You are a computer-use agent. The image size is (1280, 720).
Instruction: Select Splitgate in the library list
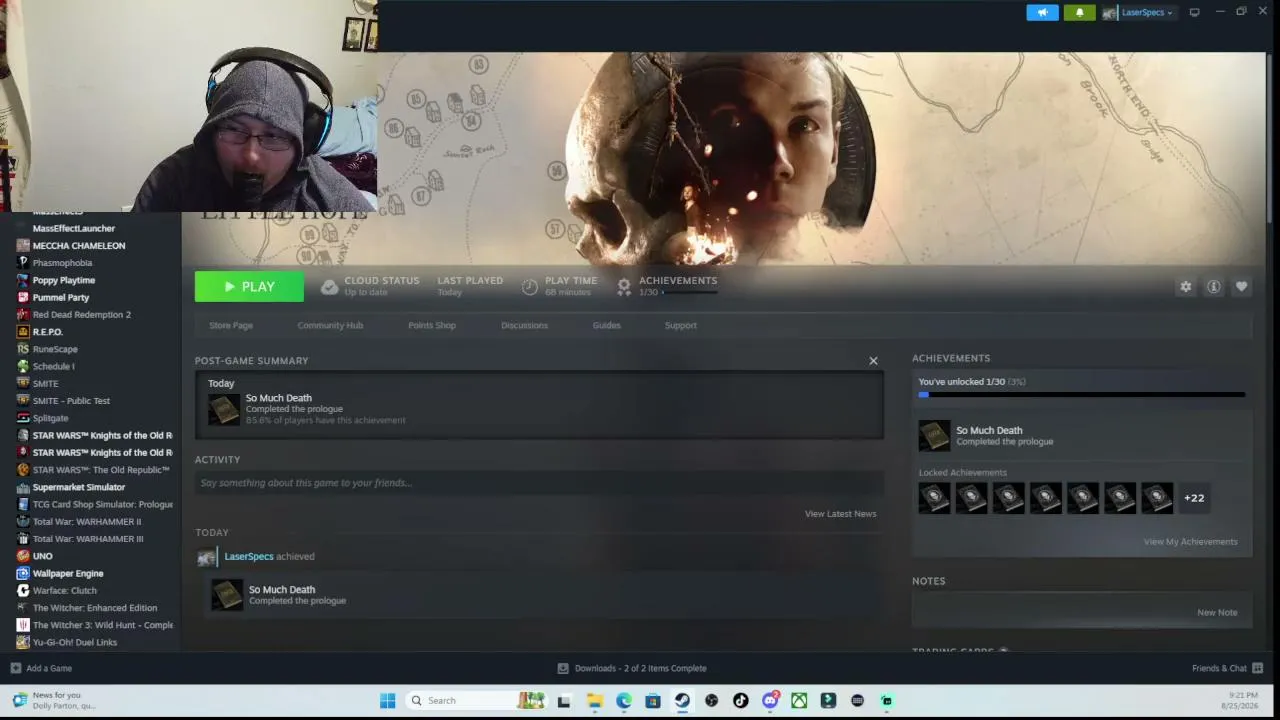pyautogui.click(x=50, y=418)
